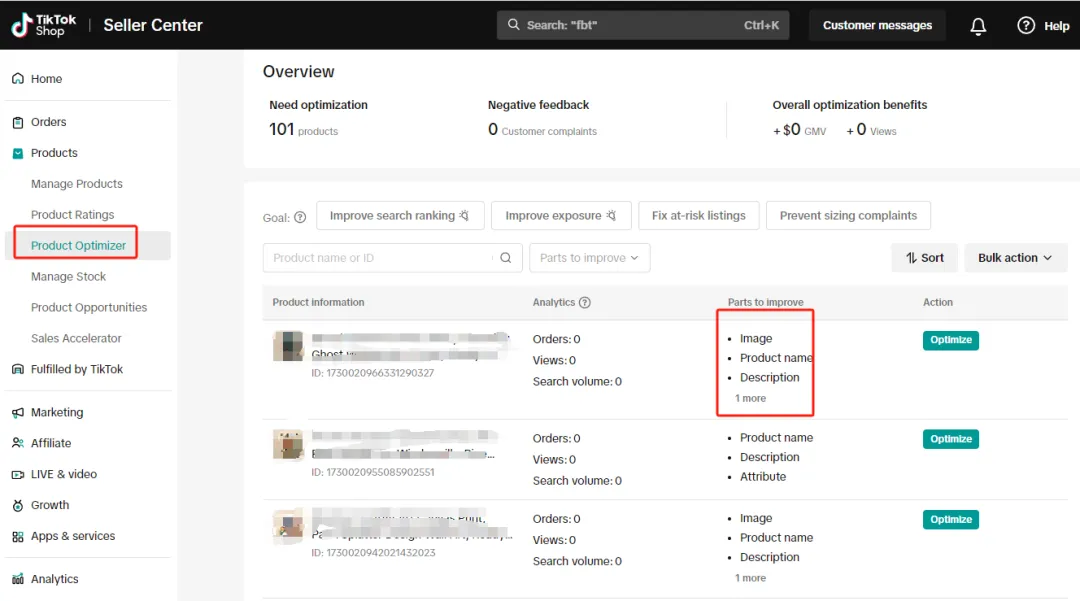The height and width of the screenshot is (601, 1080).
Task: Optimize product ID 1730020966331290327
Action: click(951, 340)
